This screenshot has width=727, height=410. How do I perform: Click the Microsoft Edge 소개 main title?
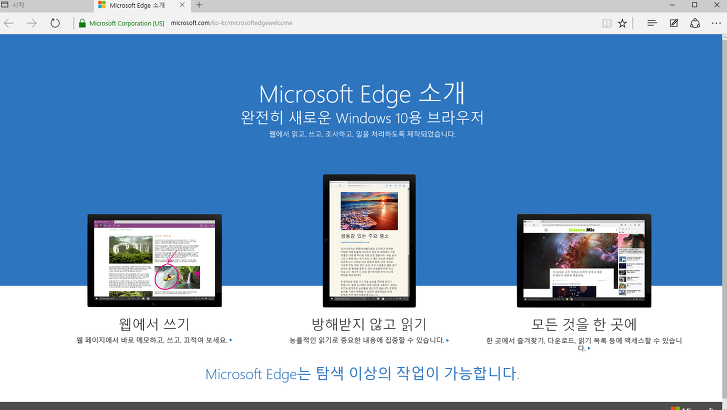(x=362, y=94)
